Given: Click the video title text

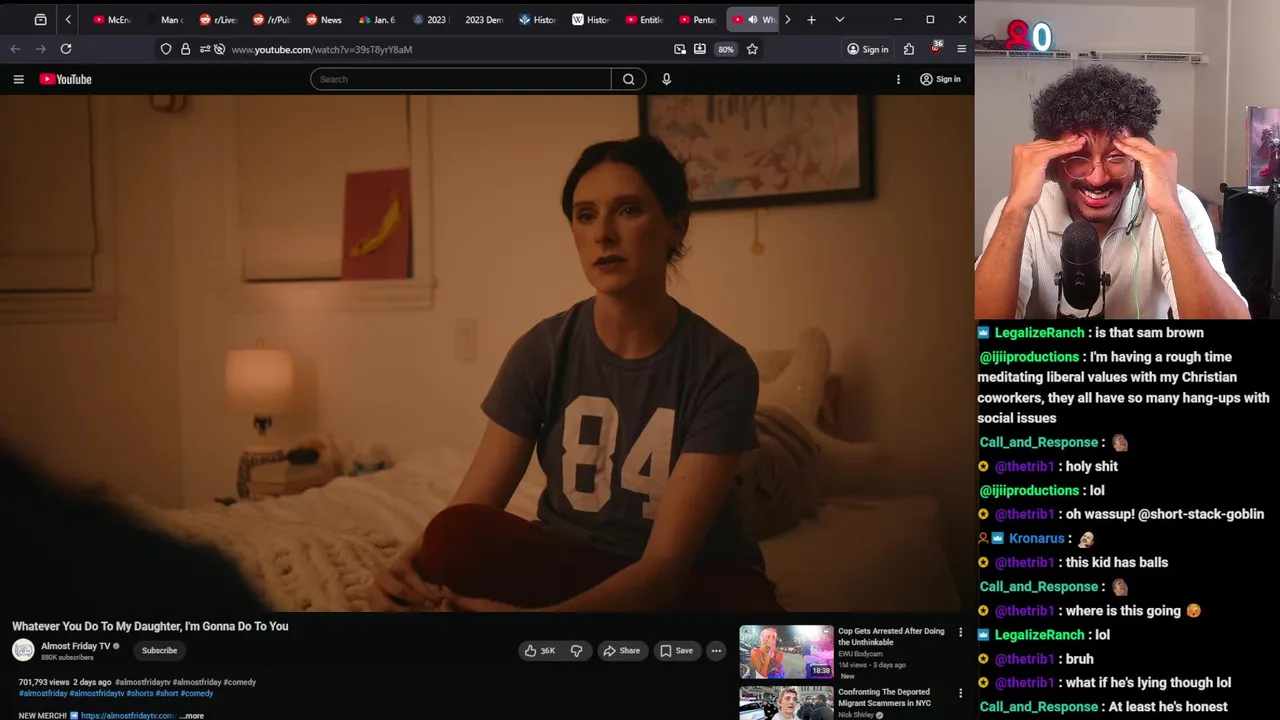Looking at the screenshot, I should [x=150, y=626].
